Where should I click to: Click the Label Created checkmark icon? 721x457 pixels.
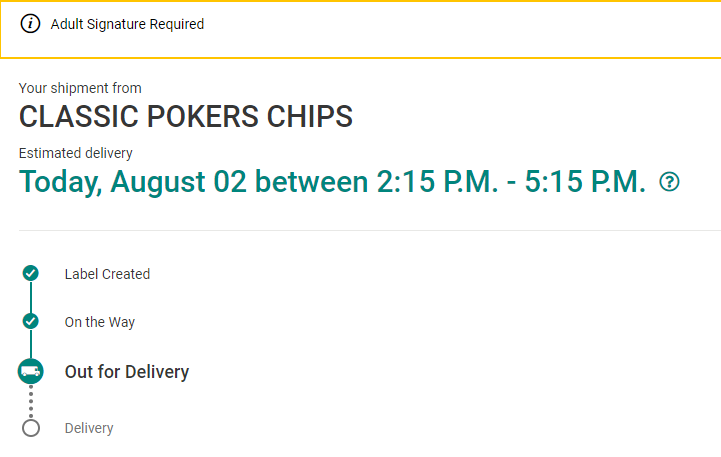tap(31, 273)
